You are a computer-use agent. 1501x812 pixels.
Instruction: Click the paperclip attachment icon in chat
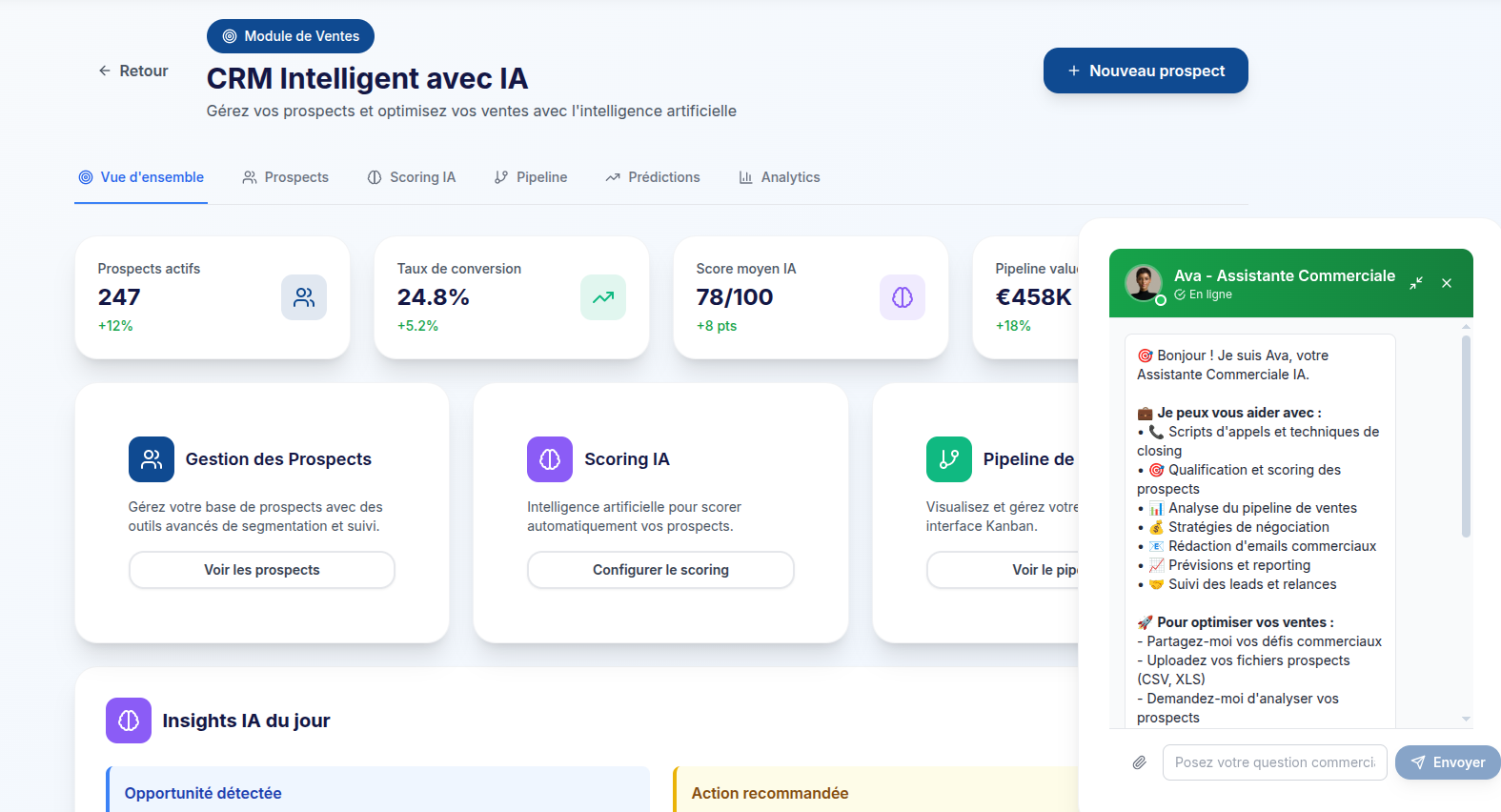pos(1139,762)
